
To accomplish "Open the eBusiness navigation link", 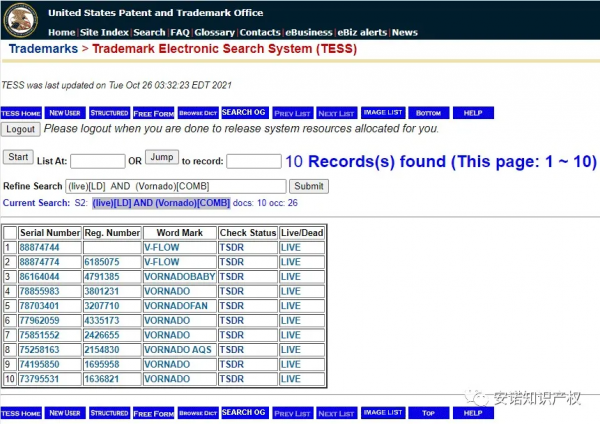I will [x=311, y=32].
